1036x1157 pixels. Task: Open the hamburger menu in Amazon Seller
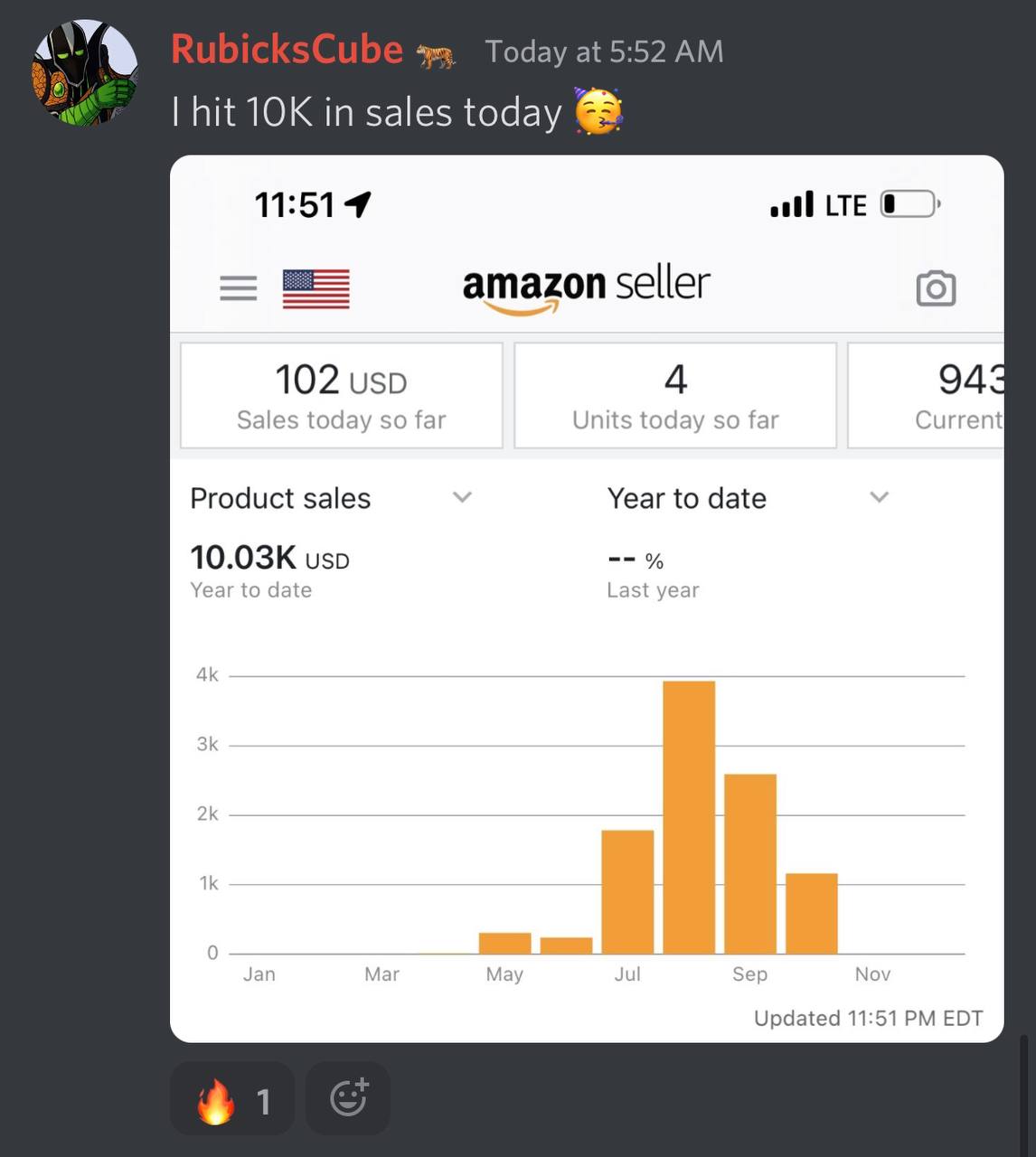pos(239,288)
